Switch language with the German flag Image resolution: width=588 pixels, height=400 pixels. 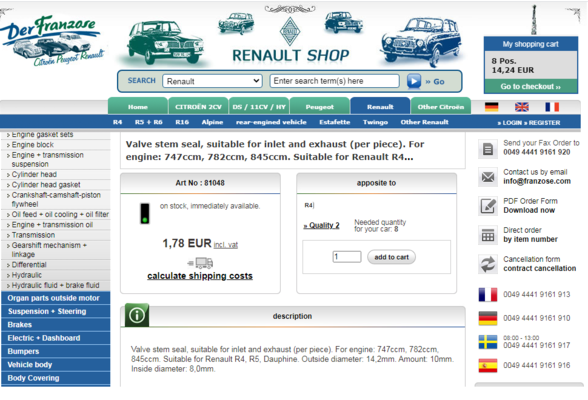(x=491, y=107)
